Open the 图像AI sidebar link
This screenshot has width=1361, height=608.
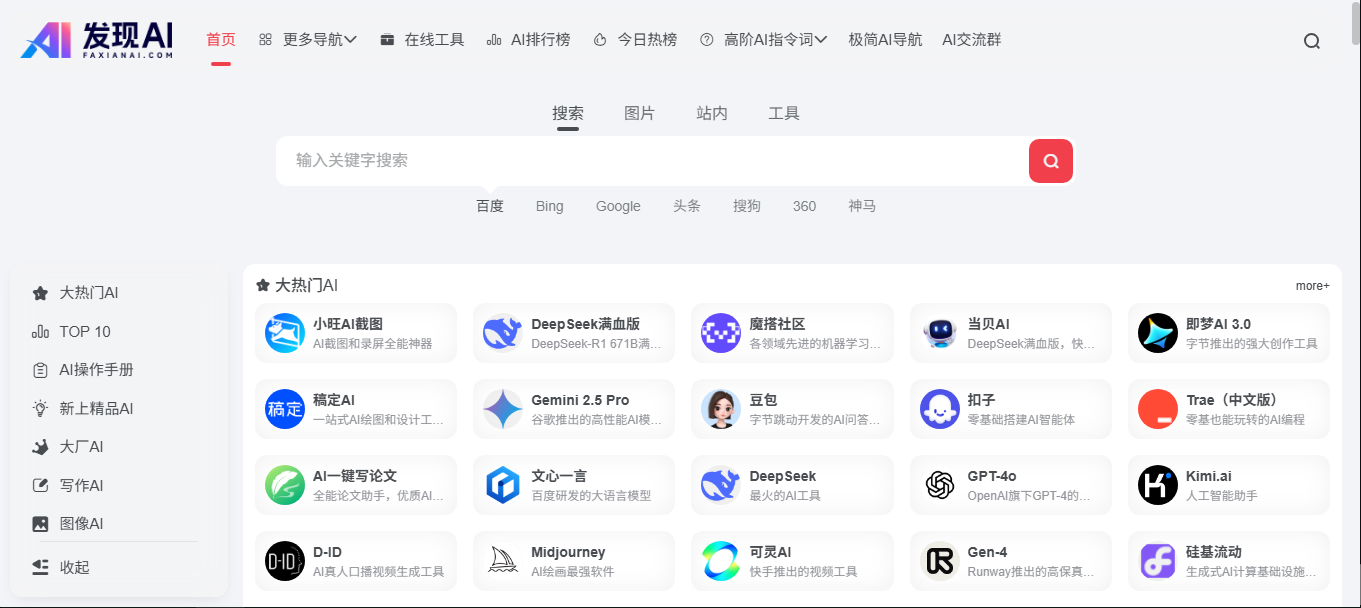[x=81, y=523]
